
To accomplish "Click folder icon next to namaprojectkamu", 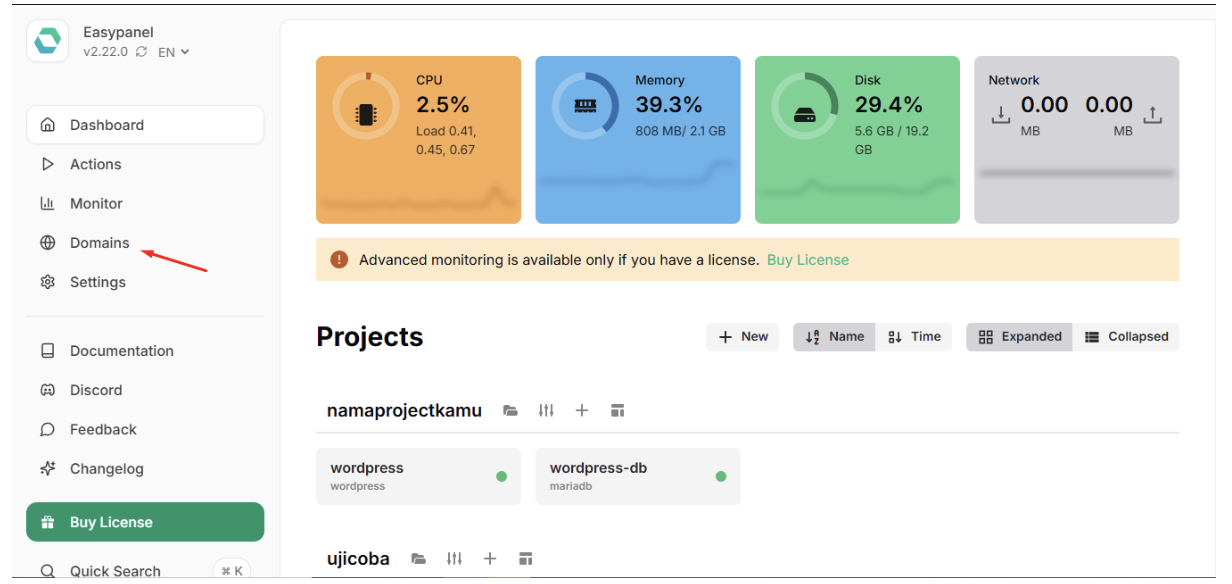I will point(511,410).
